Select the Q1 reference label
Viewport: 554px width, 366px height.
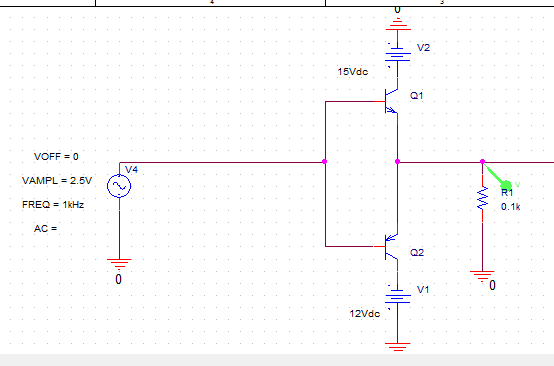point(417,96)
